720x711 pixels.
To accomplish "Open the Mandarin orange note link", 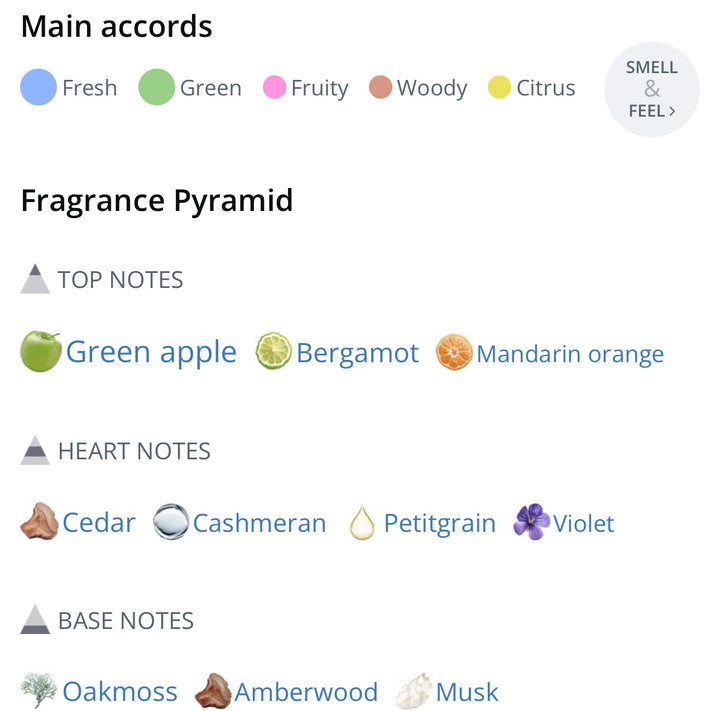I will pos(570,354).
